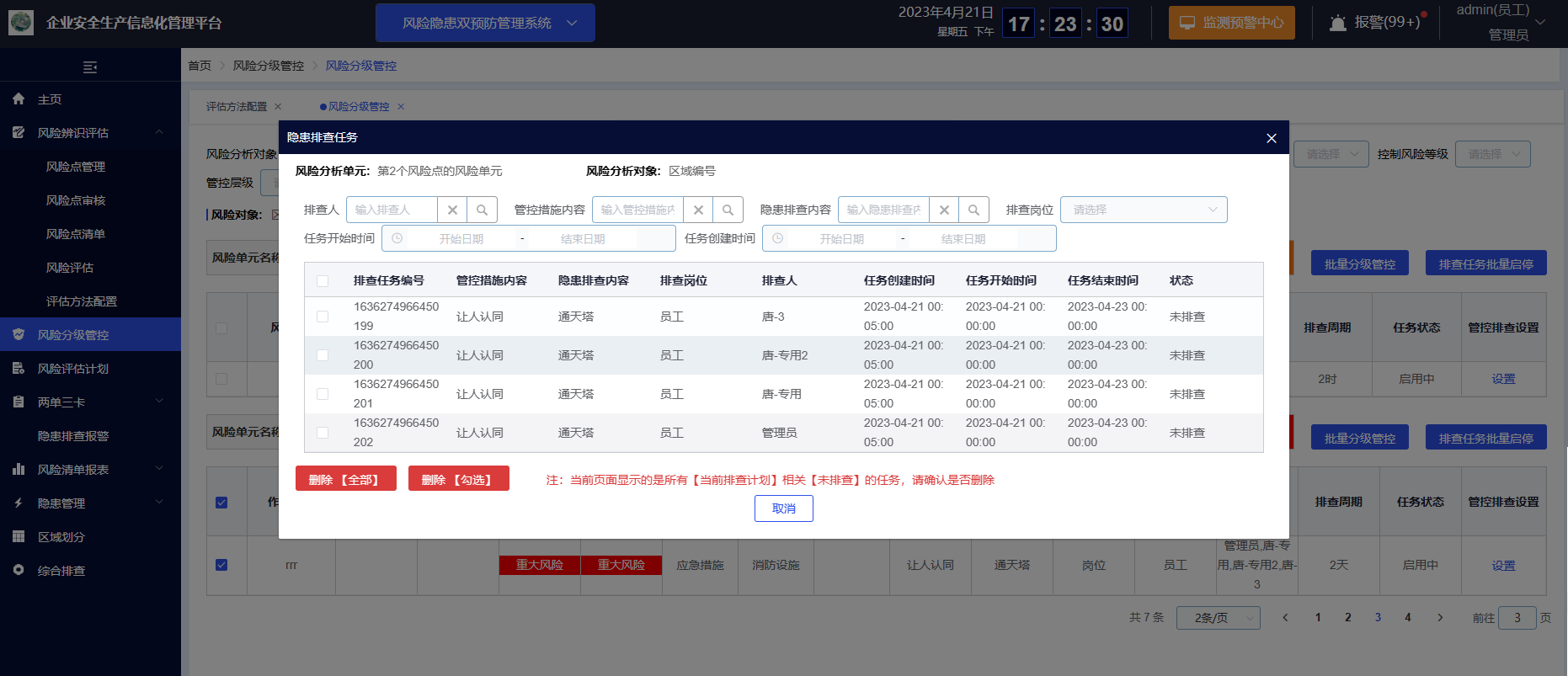Click 首页 in the breadcrumb

point(200,66)
